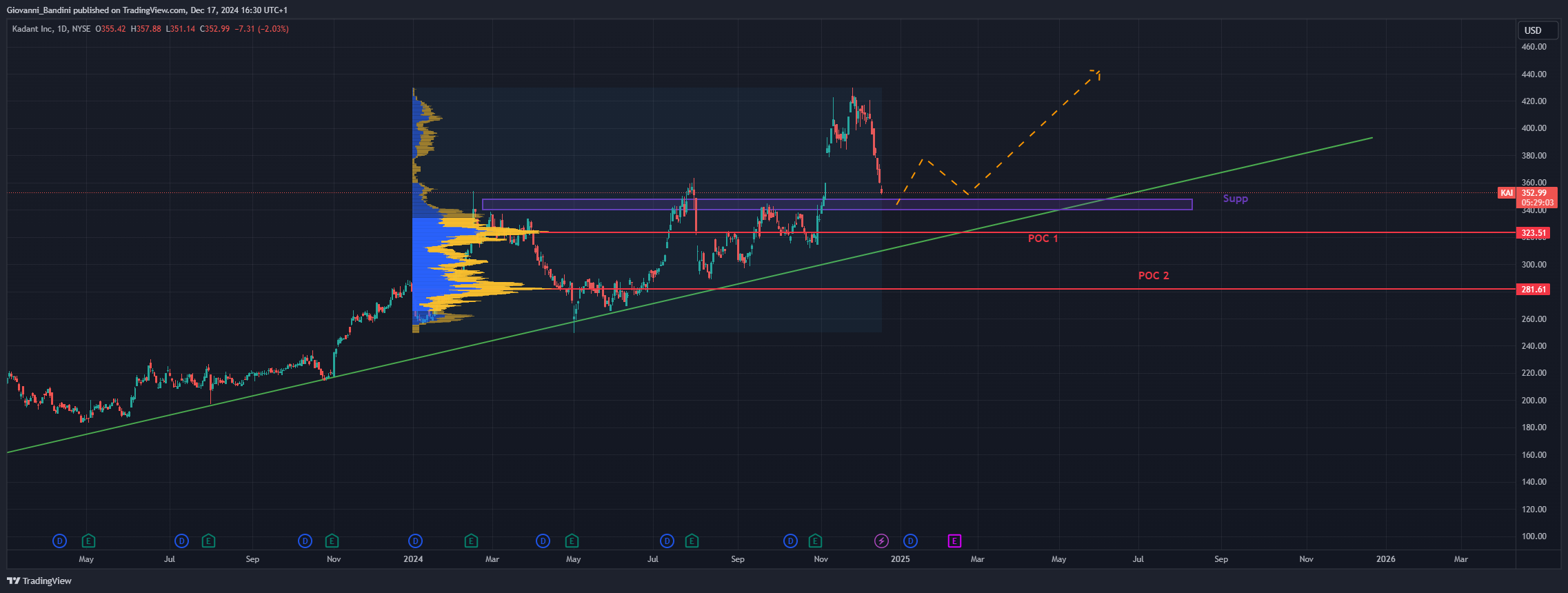Viewport: 1568px width, 593px height.
Task: Select the green ascending trendline
Action: click(x=690, y=295)
